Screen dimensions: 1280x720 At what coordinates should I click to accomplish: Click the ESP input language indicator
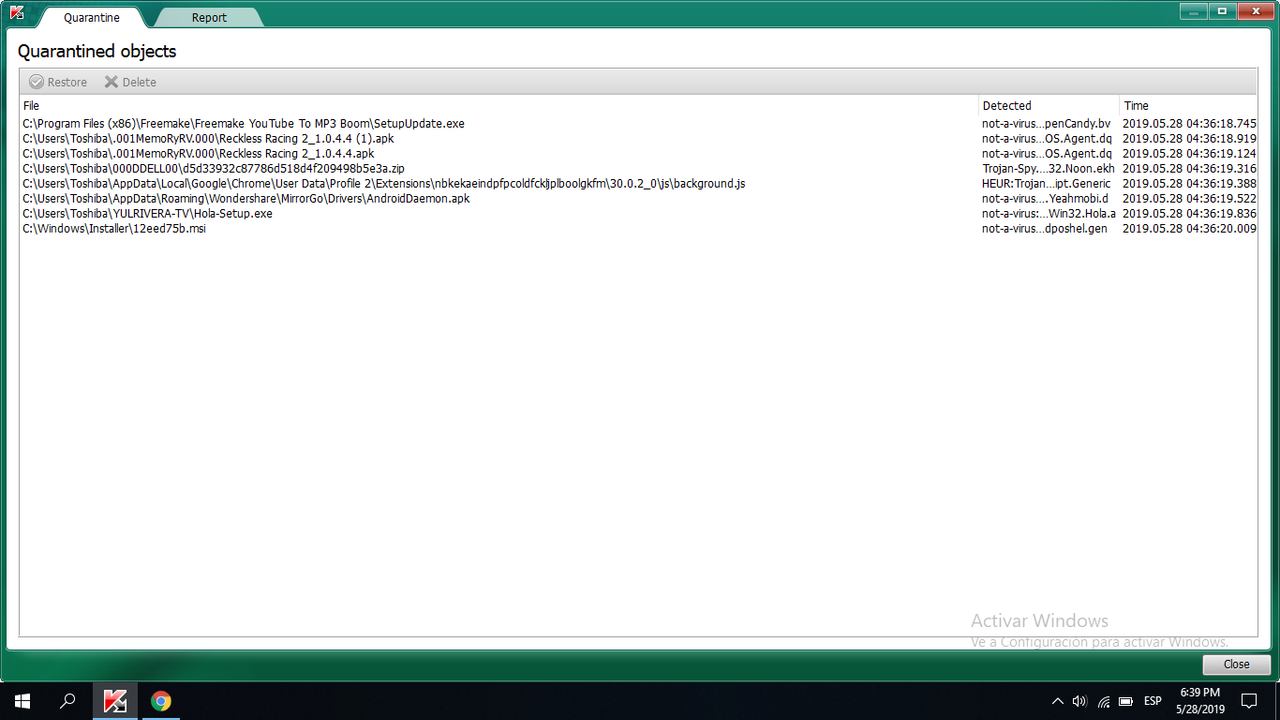(x=1153, y=701)
